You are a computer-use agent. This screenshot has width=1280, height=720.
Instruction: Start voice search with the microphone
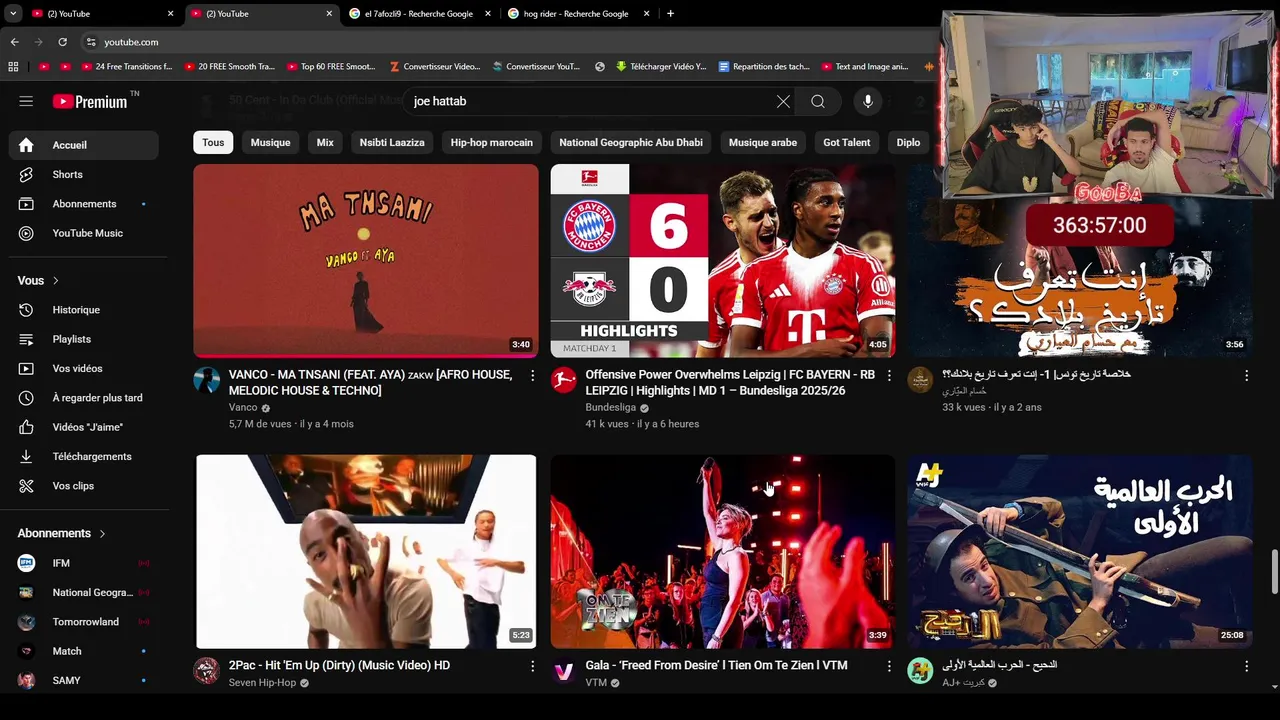click(x=868, y=101)
